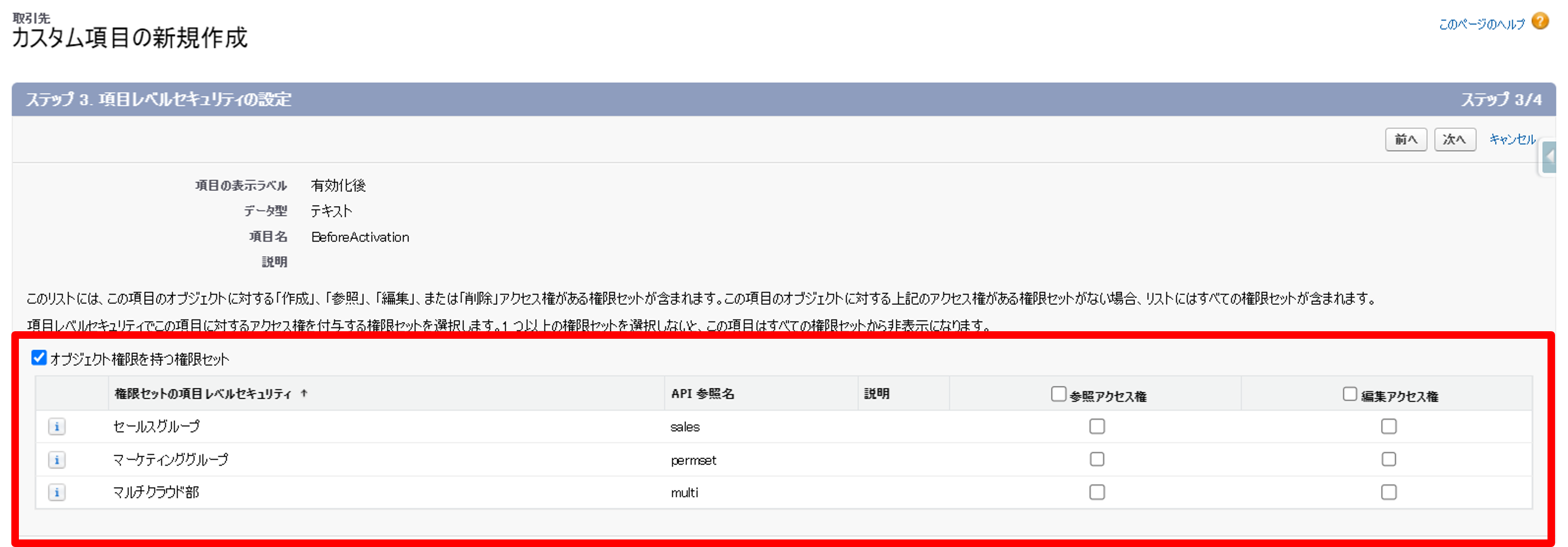This screenshot has width=1568, height=547.
Task: Click the 前へ button
Action: [x=1406, y=139]
